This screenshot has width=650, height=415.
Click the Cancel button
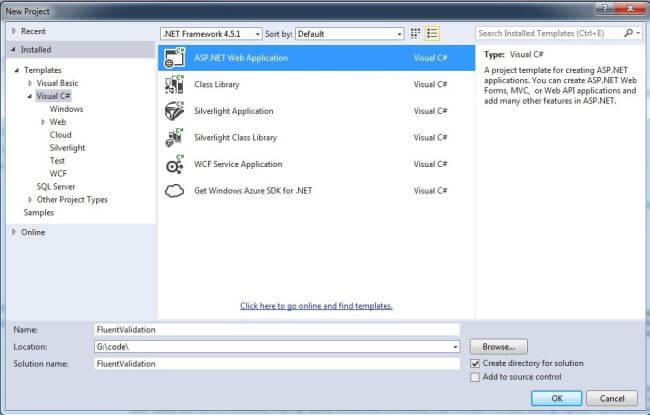[x=612, y=398]
